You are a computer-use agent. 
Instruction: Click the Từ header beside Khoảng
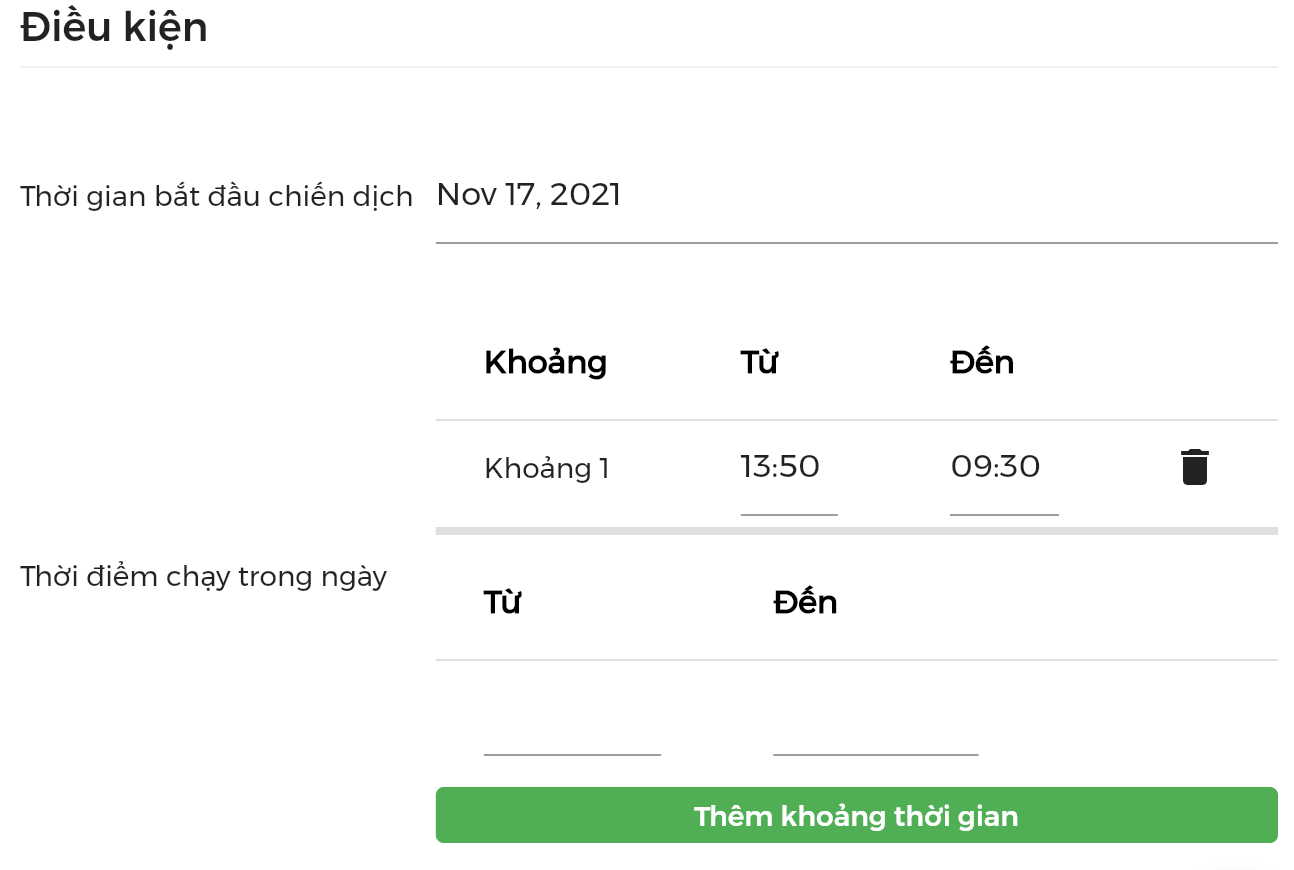[x=759, y=362]
